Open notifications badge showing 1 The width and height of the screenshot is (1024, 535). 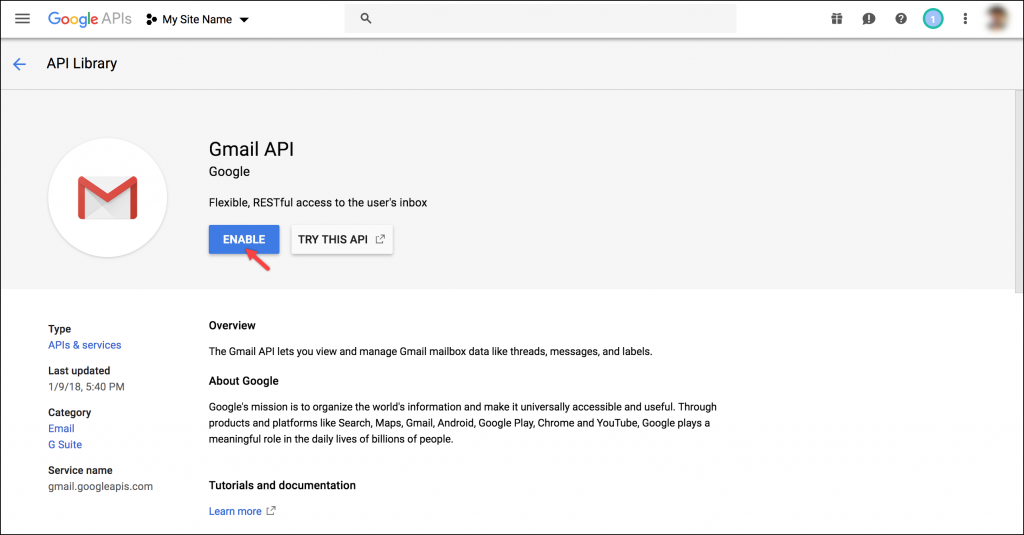pyautogui.click(x=933, y=19)
